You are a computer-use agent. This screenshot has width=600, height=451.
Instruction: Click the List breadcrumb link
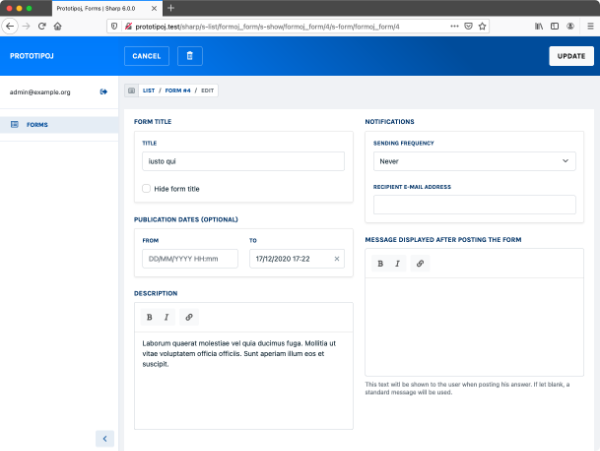click(149, 91)
